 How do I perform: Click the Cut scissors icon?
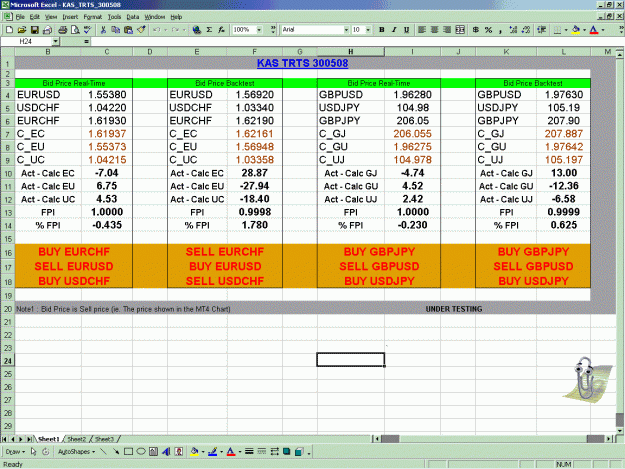tap(103, 30)
